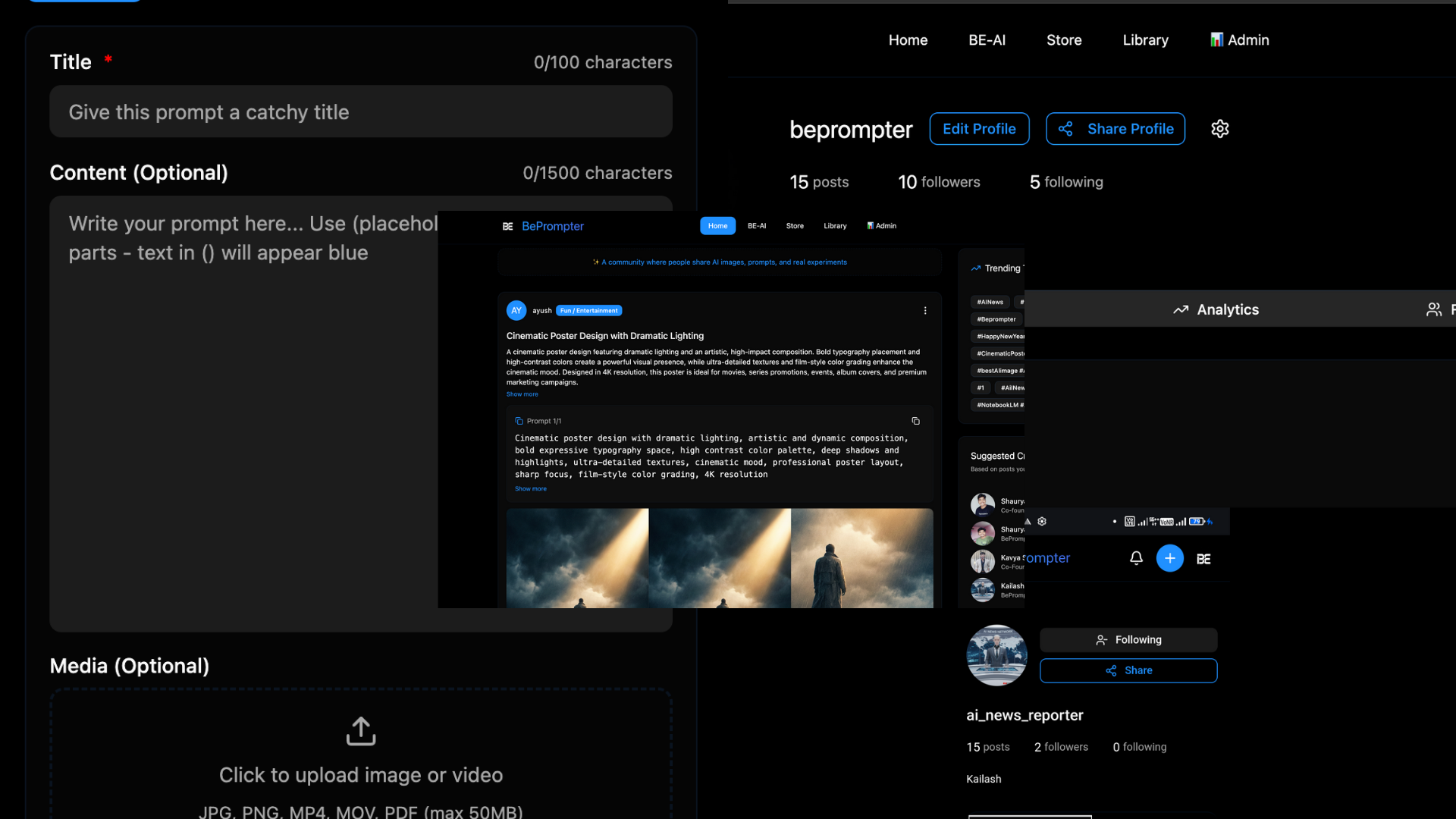Viewport: 1456px width, 819px height.
Task: Select the #AINews trending hashtag
Action: (990, 302)
